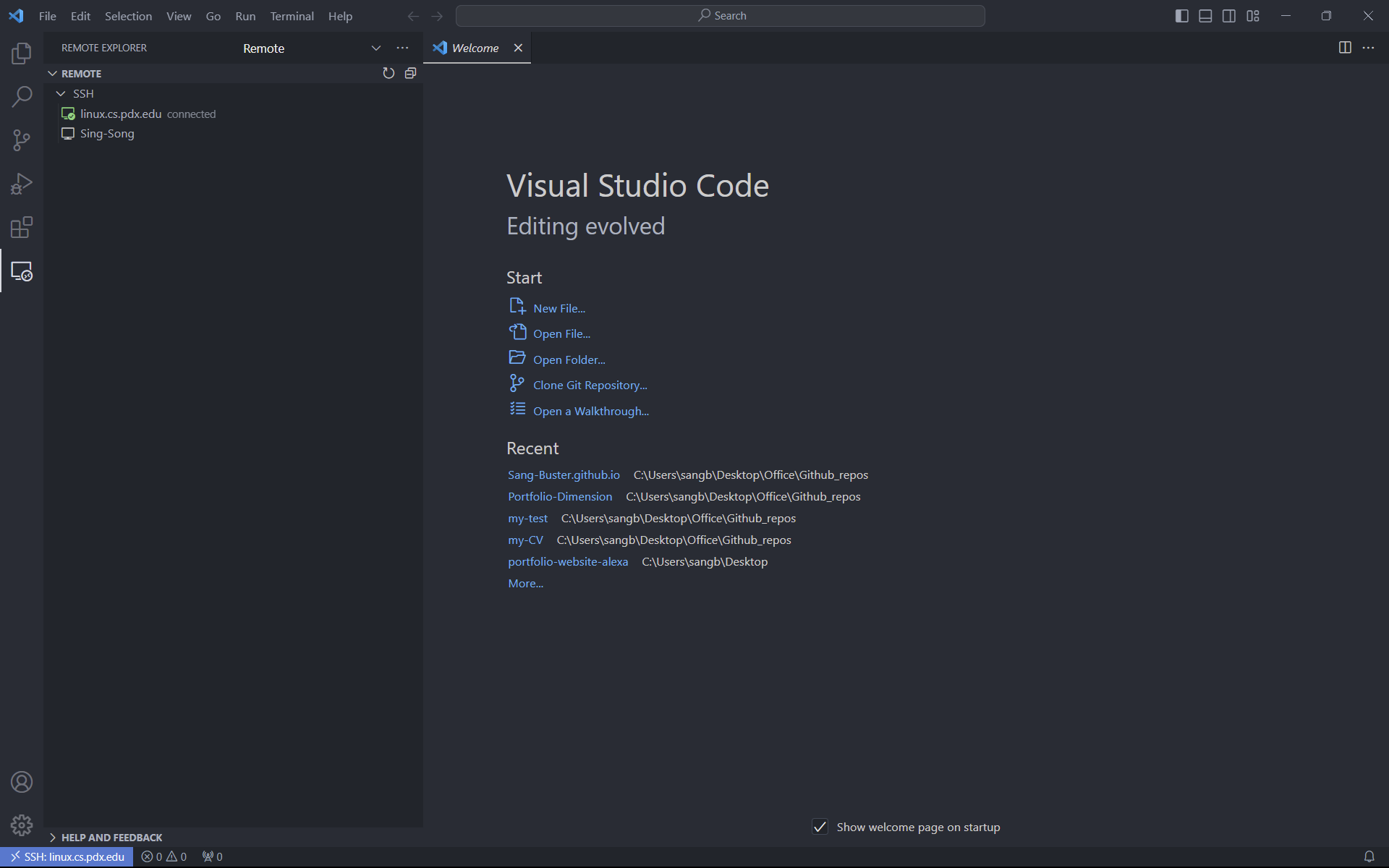Open Run and Debug view

tap(22, 184)
